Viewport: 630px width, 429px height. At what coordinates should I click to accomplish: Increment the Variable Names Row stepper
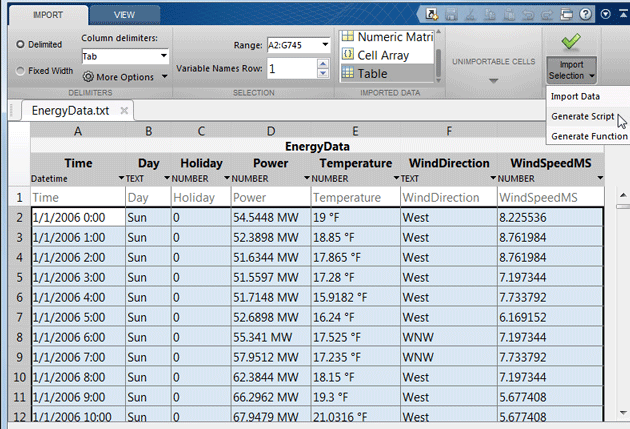[x=323, y=63]
